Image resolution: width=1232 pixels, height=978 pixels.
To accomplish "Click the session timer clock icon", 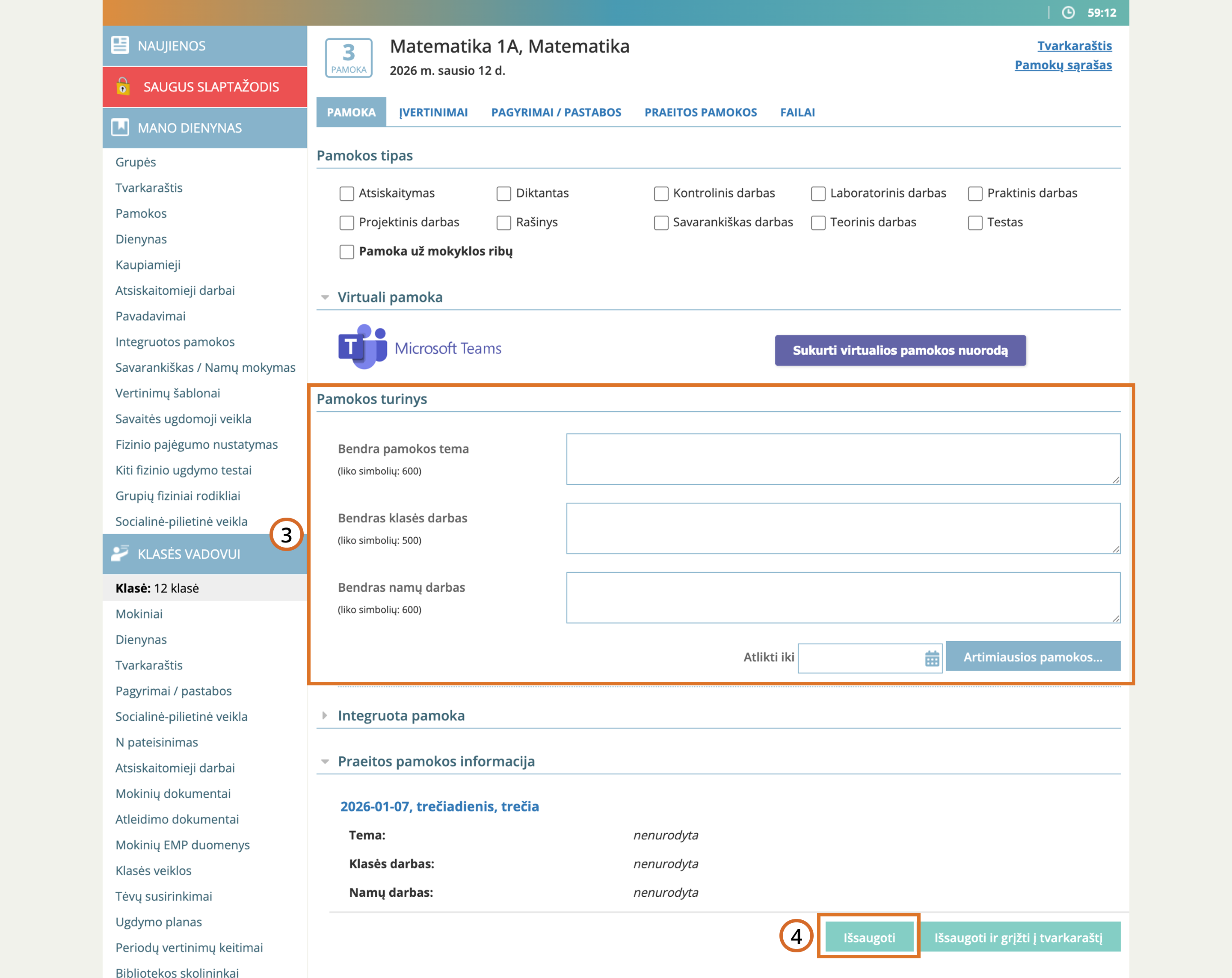I will 1068,12.
